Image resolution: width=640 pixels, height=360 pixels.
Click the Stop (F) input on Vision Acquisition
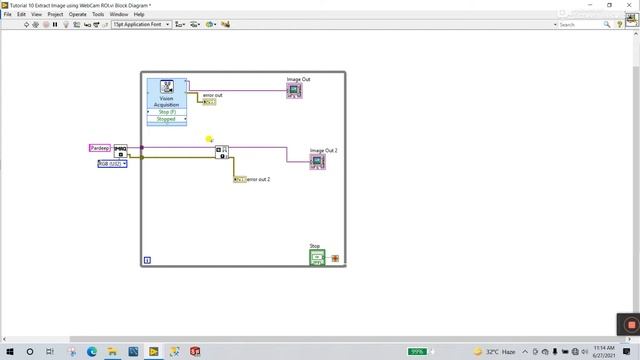167,112
